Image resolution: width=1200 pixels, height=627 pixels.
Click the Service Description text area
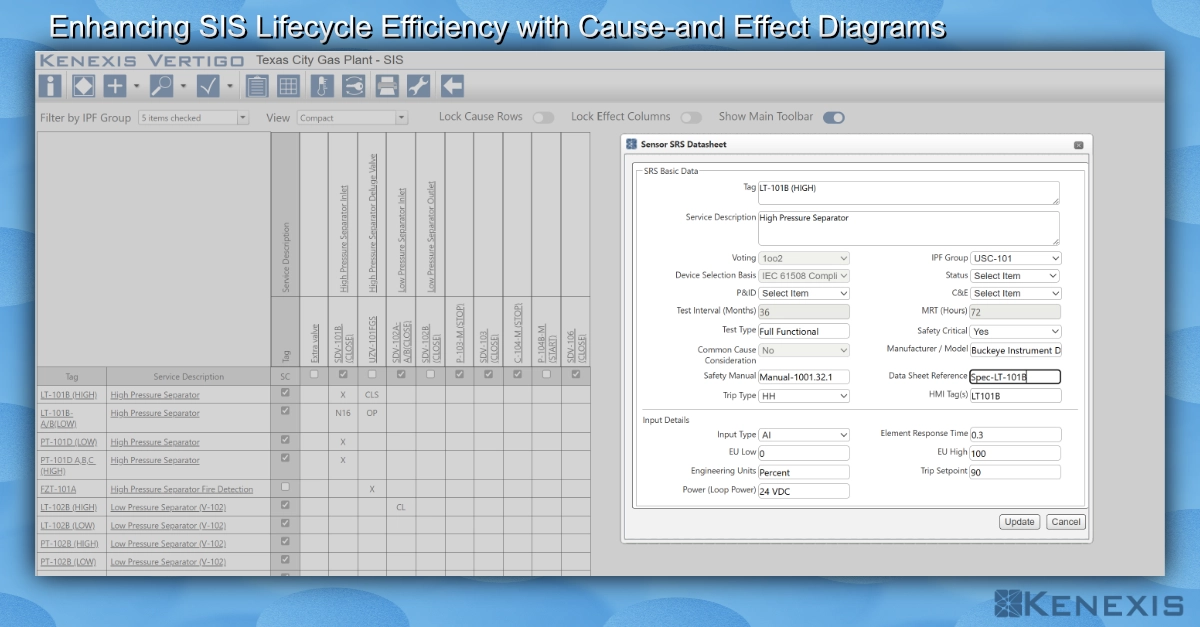909,228
